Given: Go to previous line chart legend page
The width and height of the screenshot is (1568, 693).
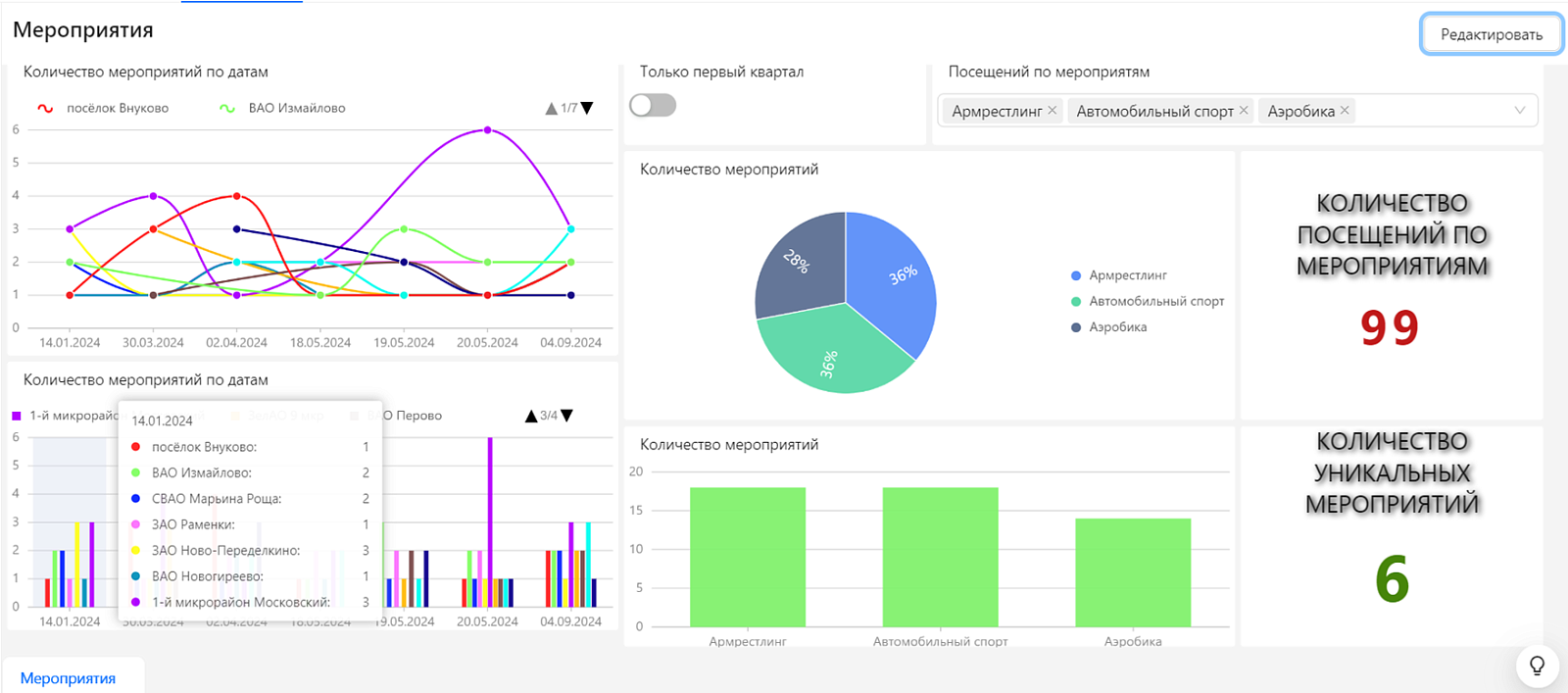Looking at the screenshot, I should pos(551,108).
